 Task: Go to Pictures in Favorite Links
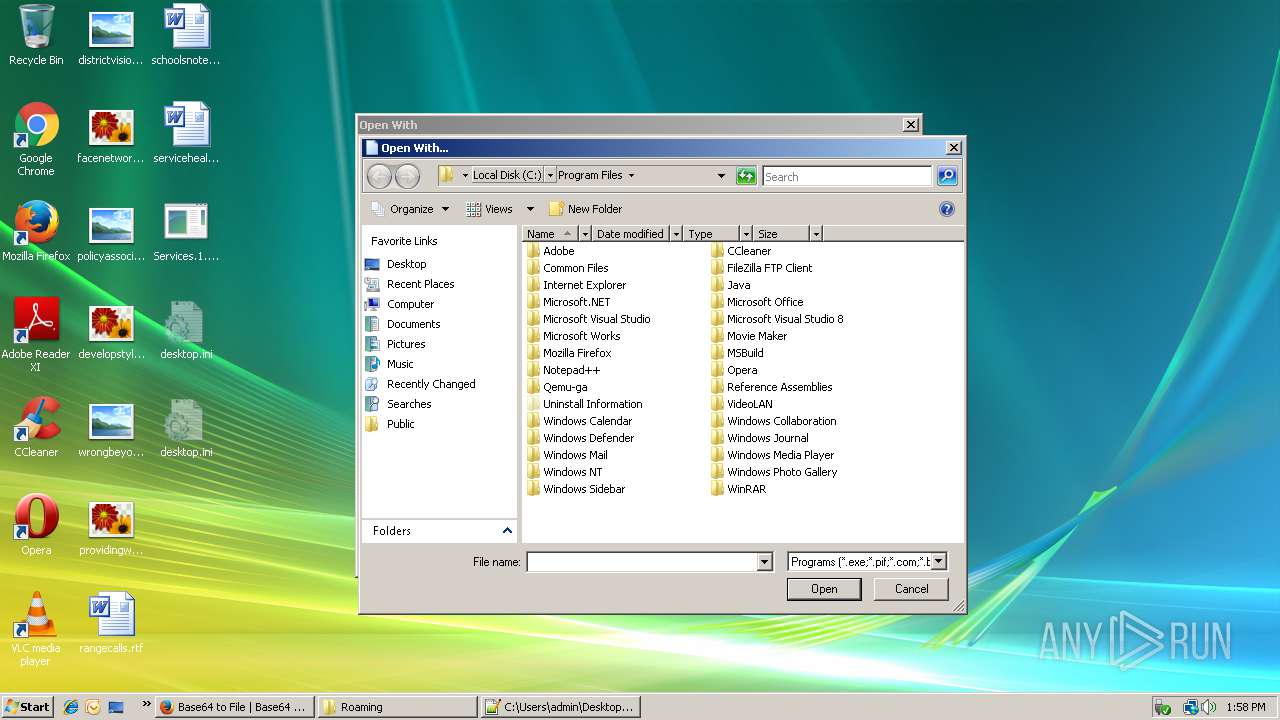(396, 344)
